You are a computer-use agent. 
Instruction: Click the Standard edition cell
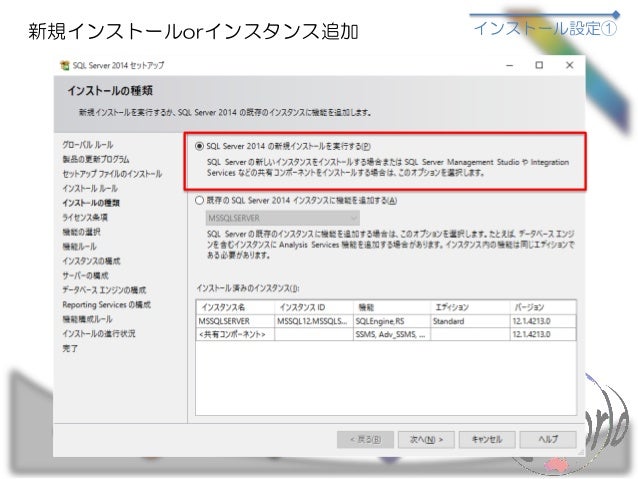click(x=470, y=321)
